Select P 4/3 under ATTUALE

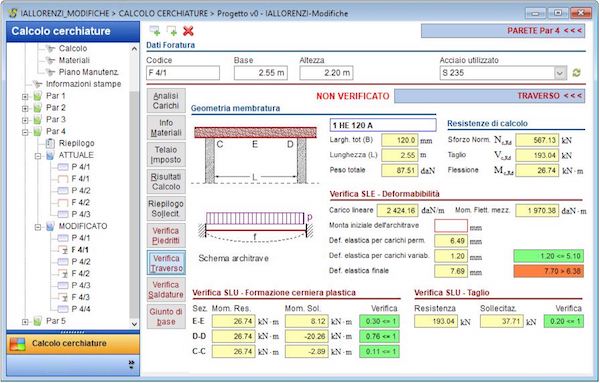(81, 215)
